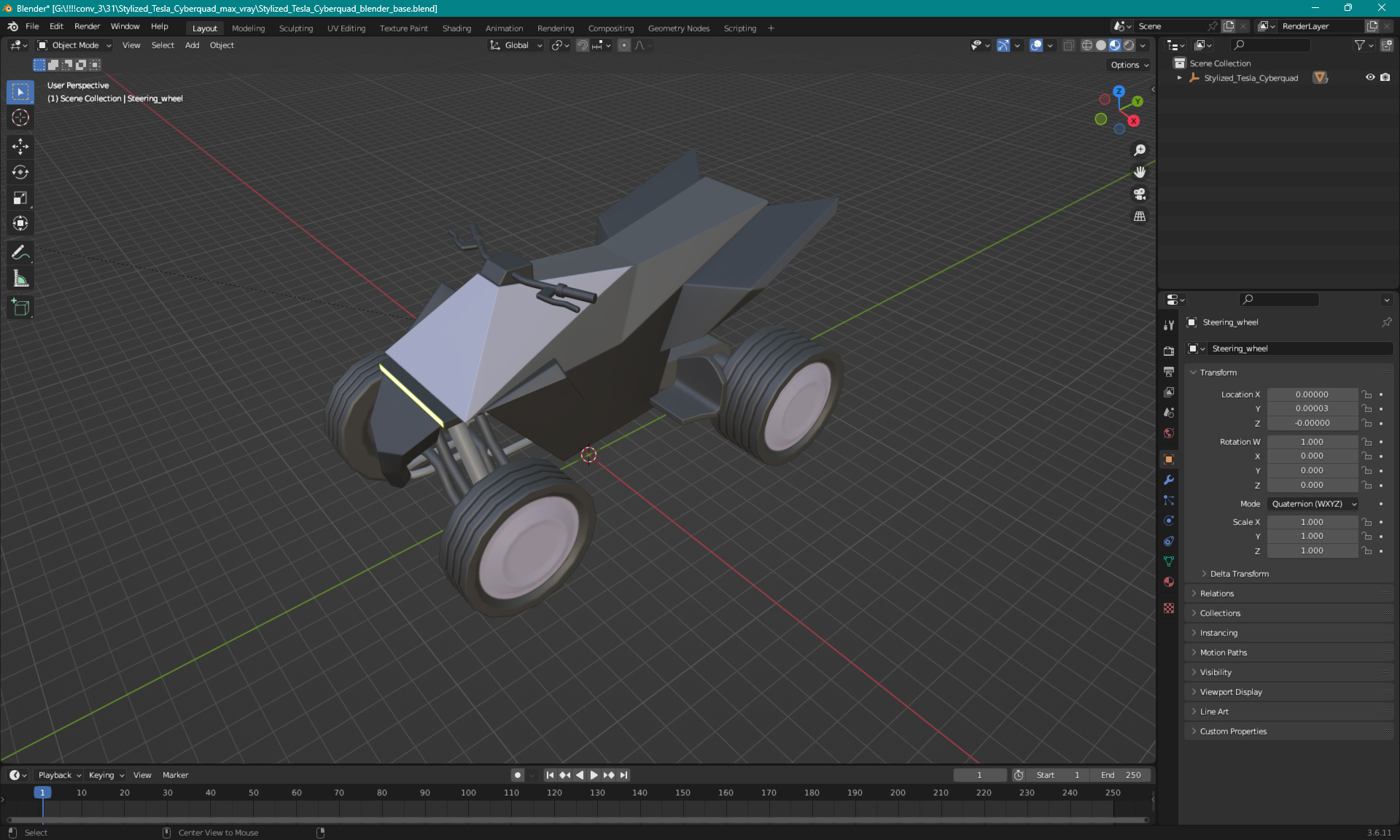Open the Tool properties tab
The width and height of the screenshot is (1400, 840).
[x=1169, y=325]
